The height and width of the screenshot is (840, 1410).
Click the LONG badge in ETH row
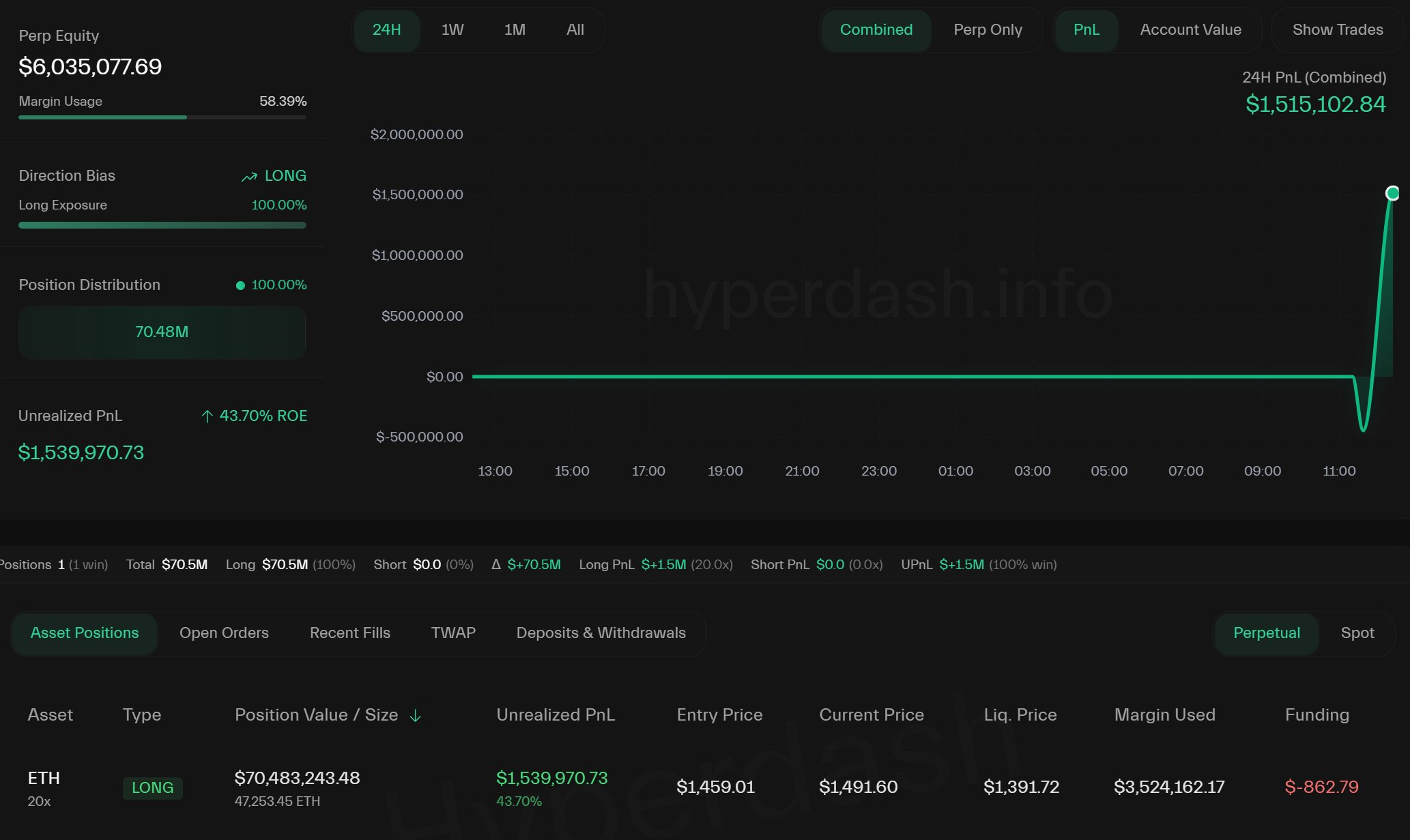[152, 788]
